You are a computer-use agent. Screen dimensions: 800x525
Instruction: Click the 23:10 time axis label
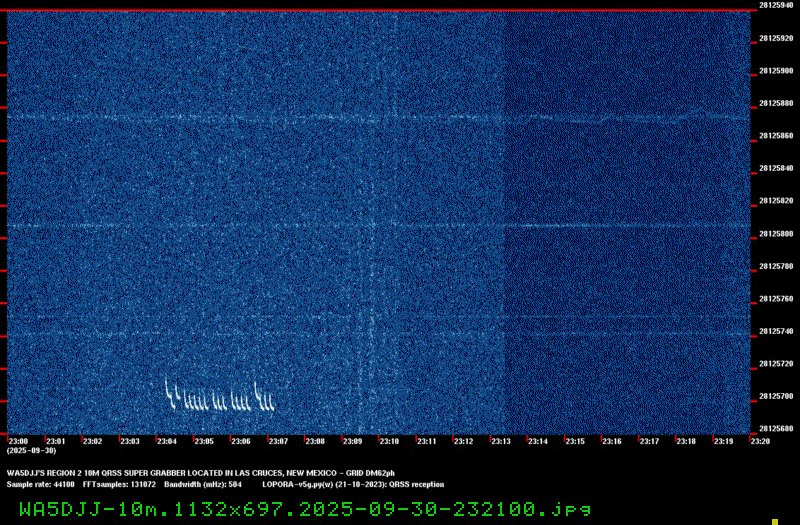(x=389, y=441)
